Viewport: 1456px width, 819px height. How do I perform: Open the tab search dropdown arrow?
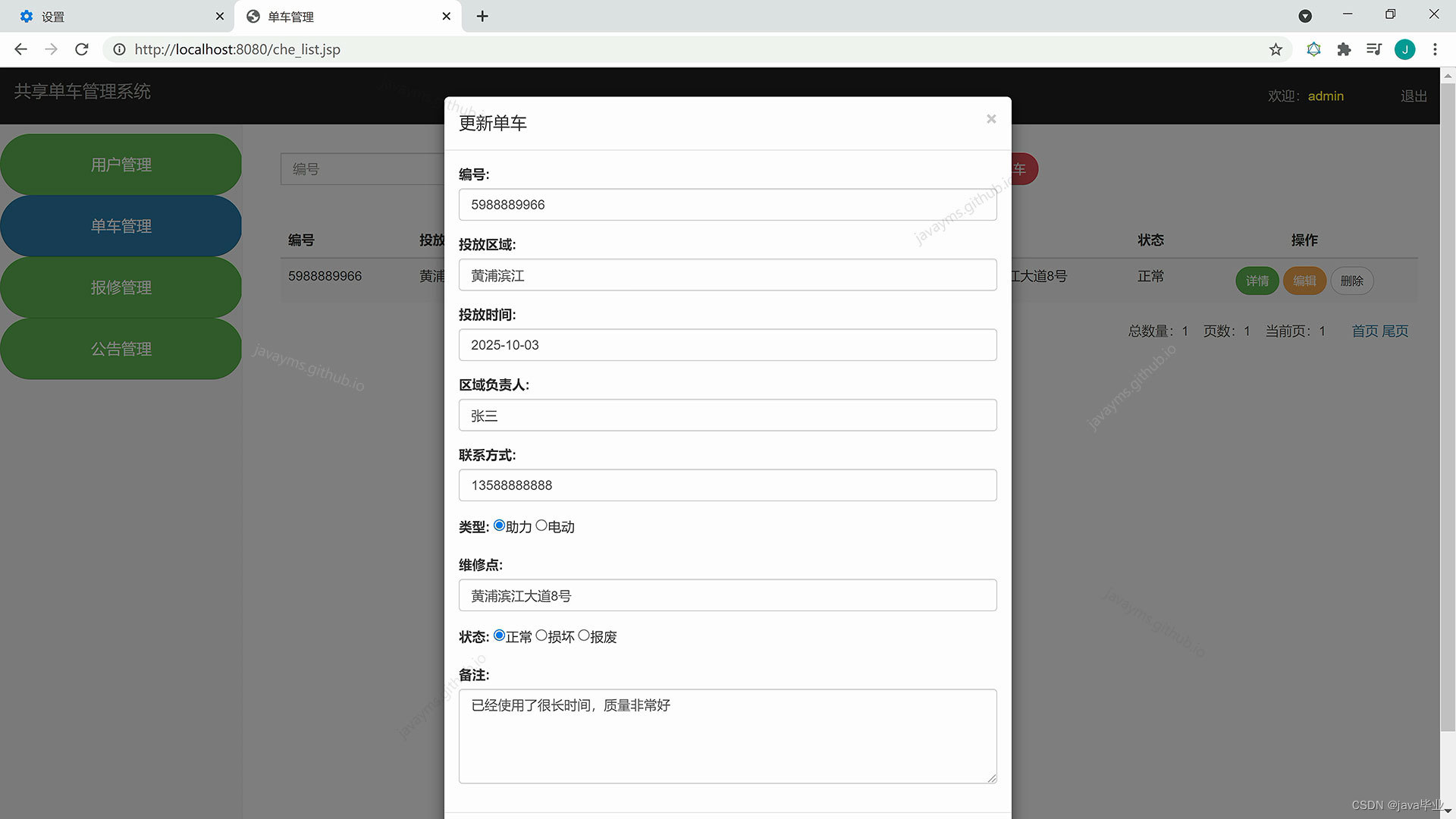(x=1305, y=16)
